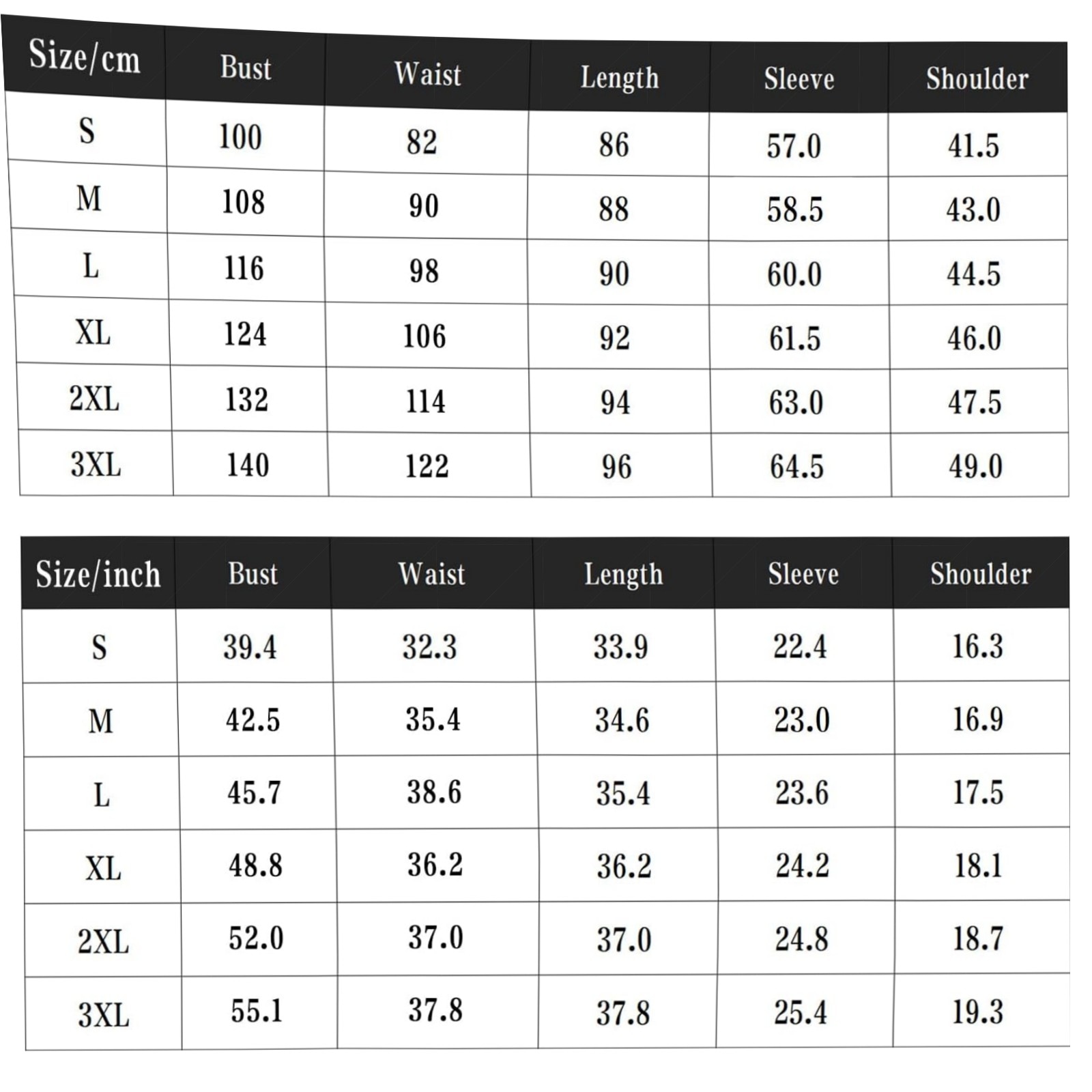
Task: Select the Bust header in the cm table
Action: 246,68
